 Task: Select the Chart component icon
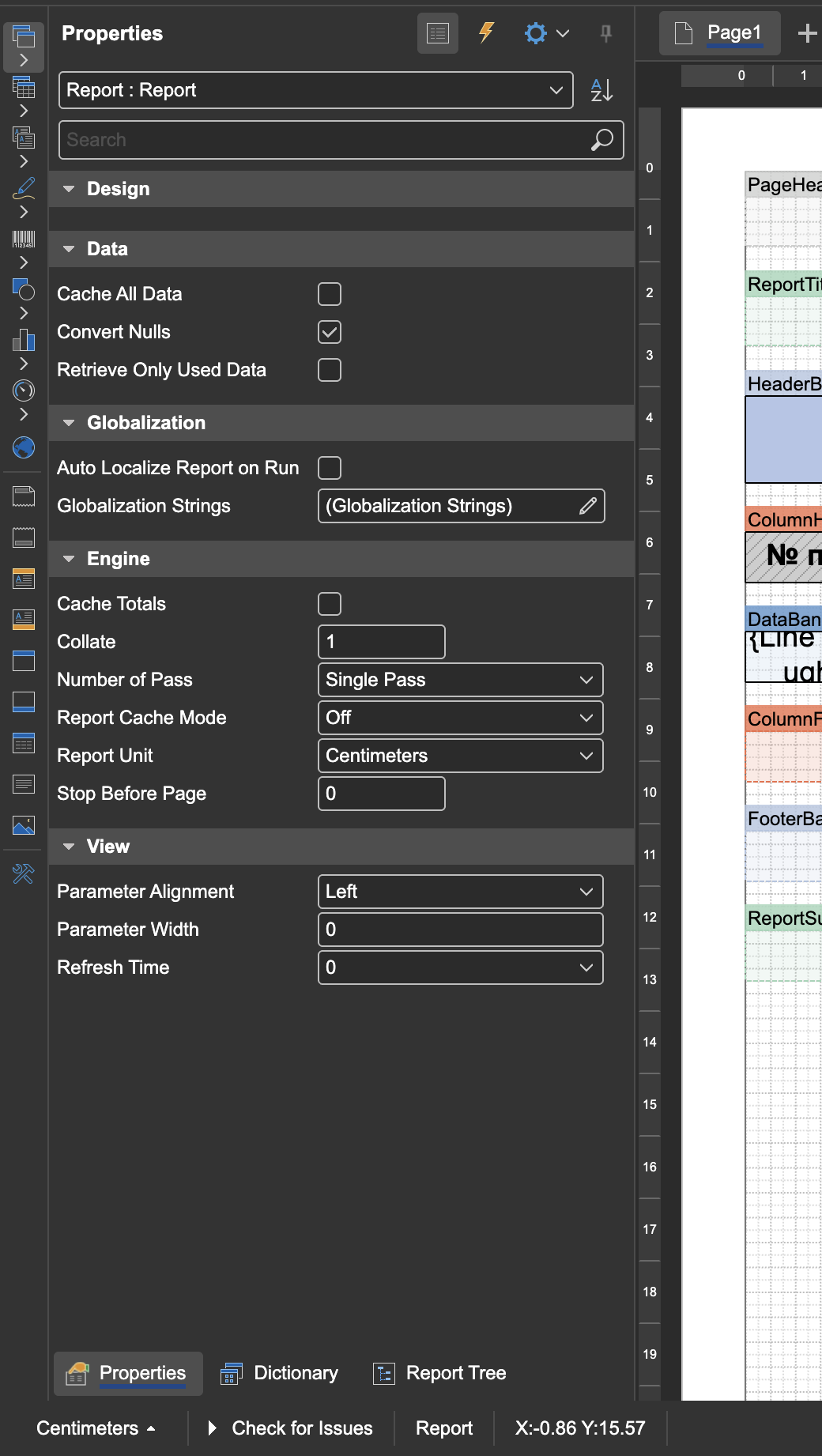(x=24, y=340)
